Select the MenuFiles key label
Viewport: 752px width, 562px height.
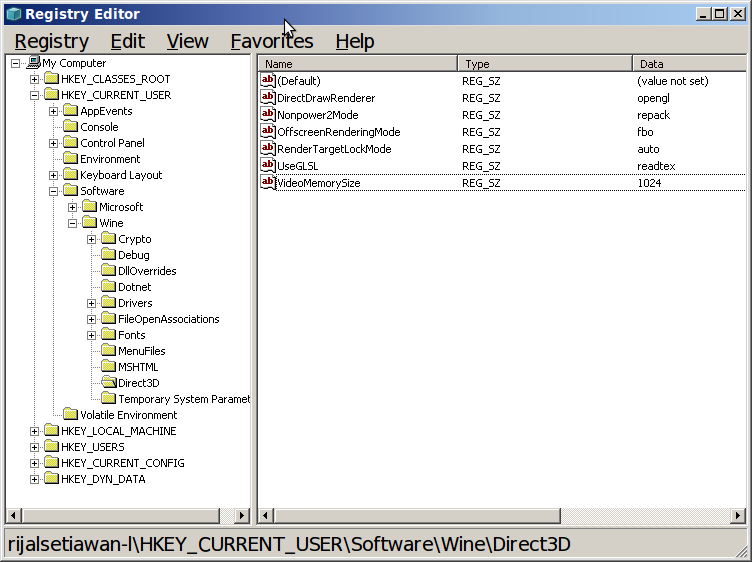tap(141, 351)
